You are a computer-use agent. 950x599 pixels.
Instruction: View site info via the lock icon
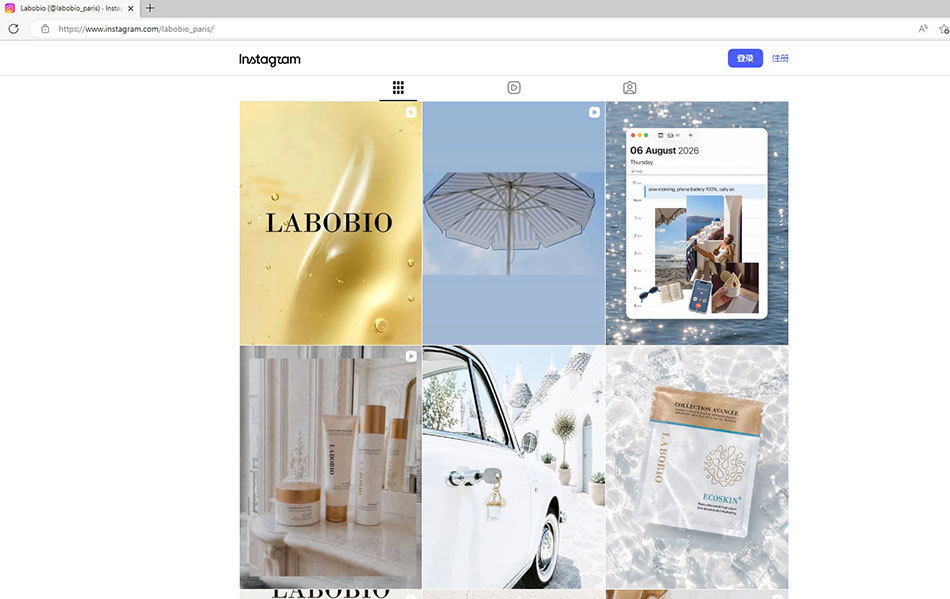pos(45,28)
